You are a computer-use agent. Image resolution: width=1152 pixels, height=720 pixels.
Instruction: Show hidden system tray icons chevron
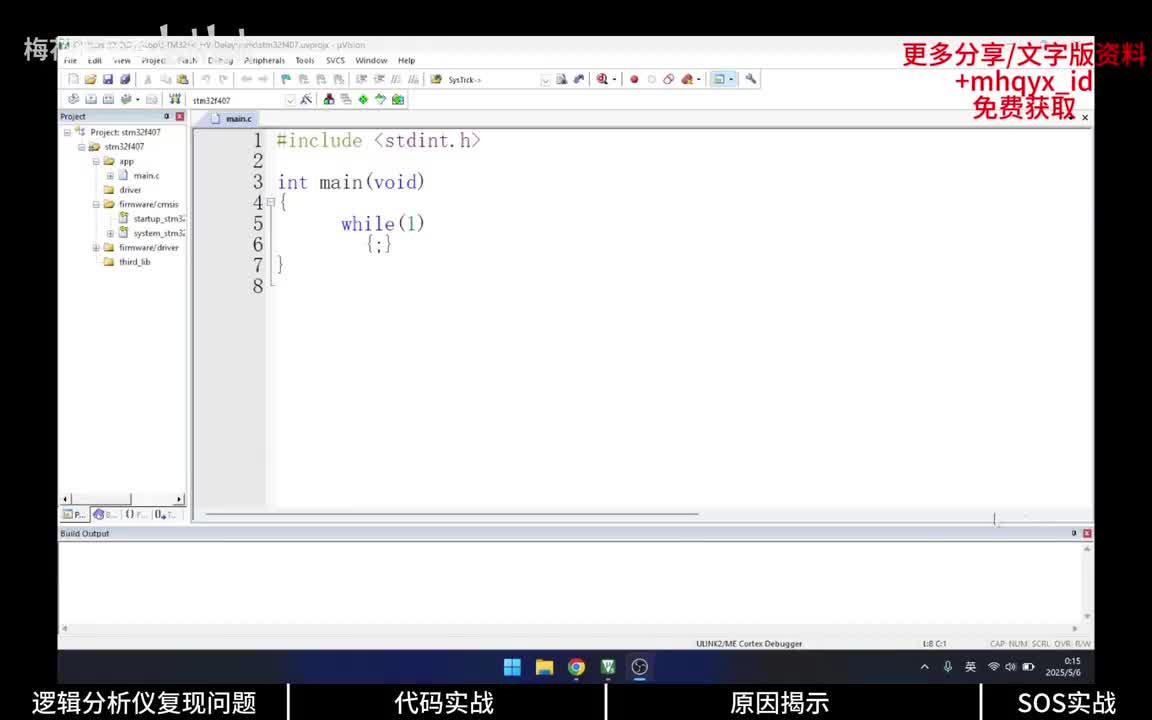924,667
